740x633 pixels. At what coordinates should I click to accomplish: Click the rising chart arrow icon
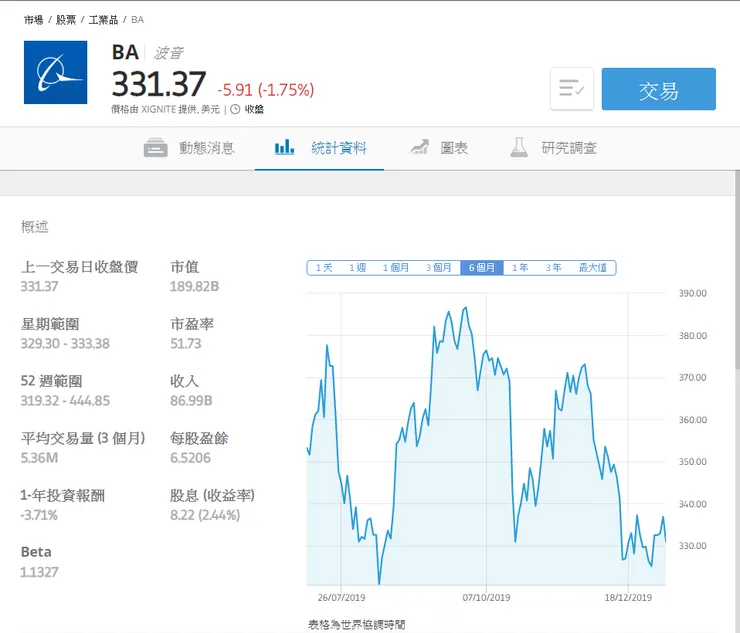pos(419,147)
